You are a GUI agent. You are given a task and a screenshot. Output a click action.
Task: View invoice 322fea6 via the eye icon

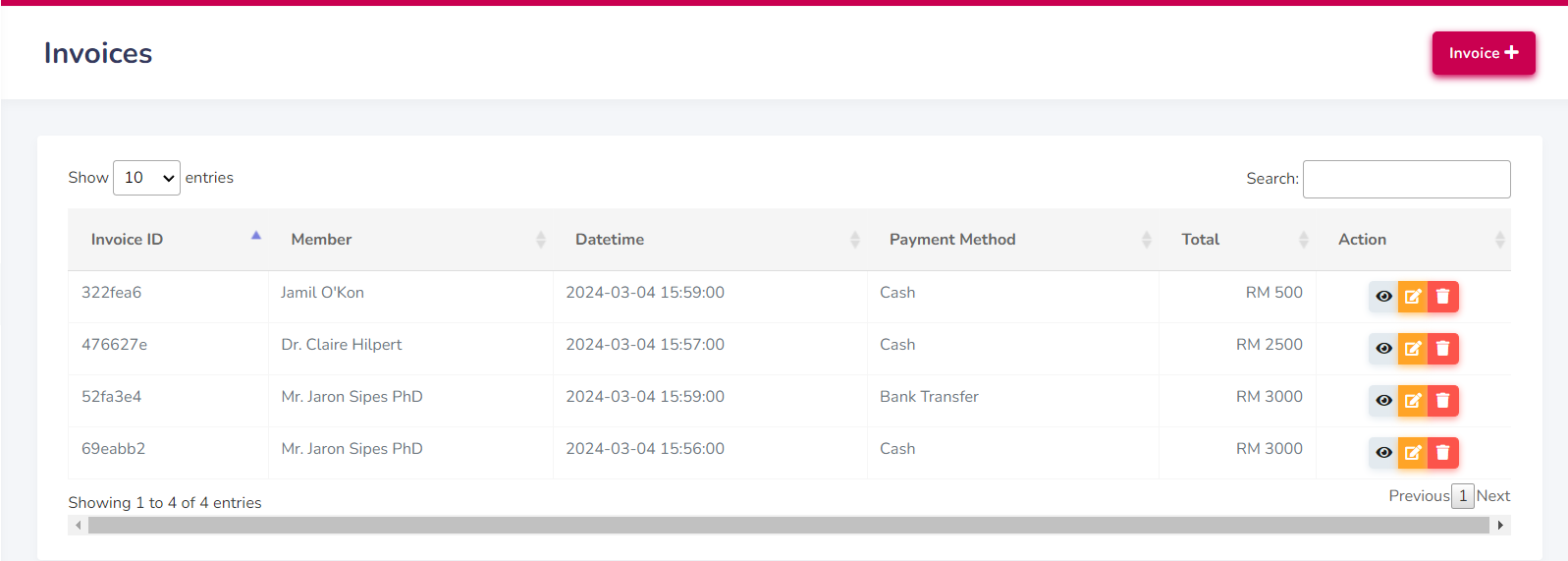click(x=1383, y=297)
